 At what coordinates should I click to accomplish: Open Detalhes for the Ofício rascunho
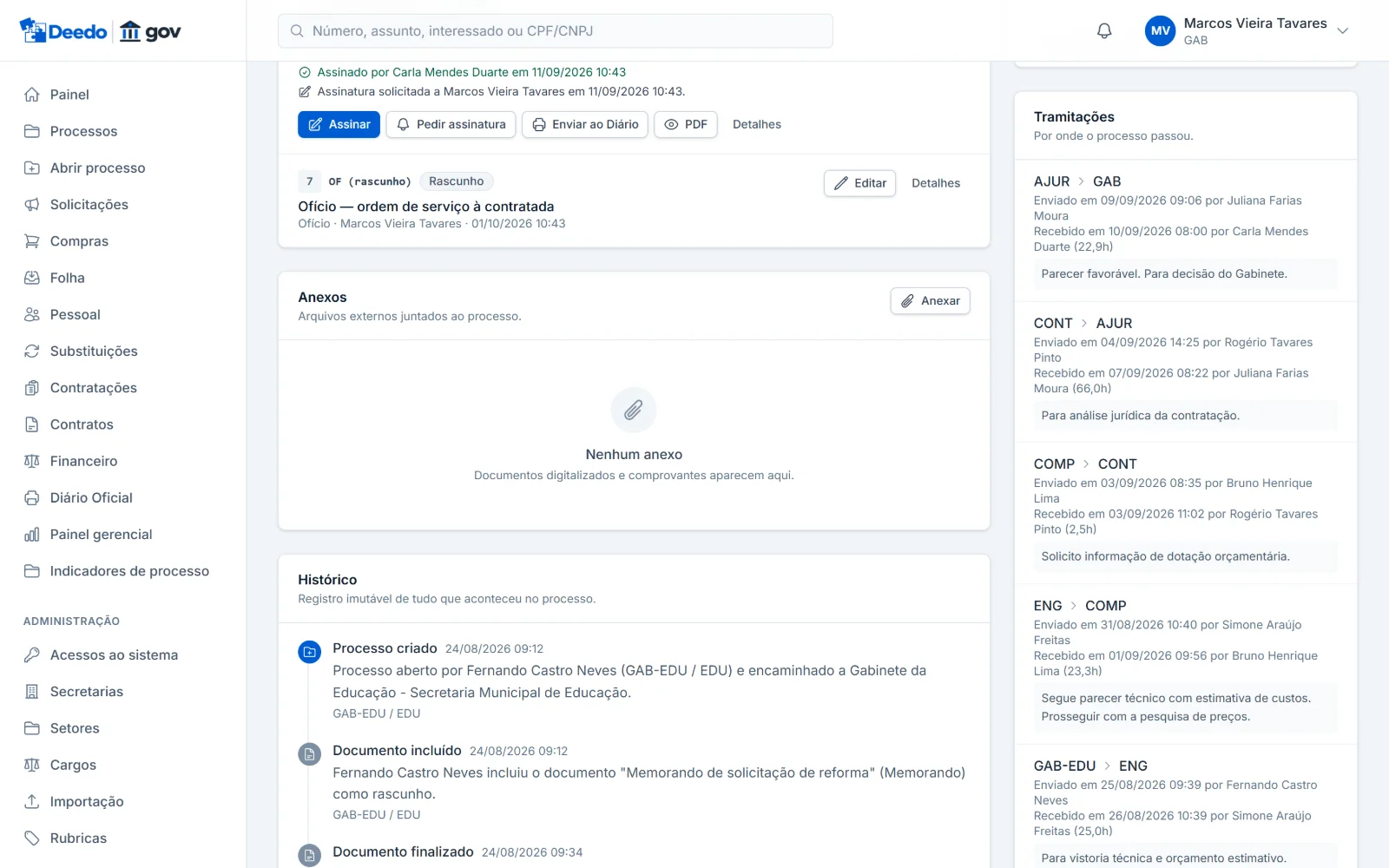point(936,183)
